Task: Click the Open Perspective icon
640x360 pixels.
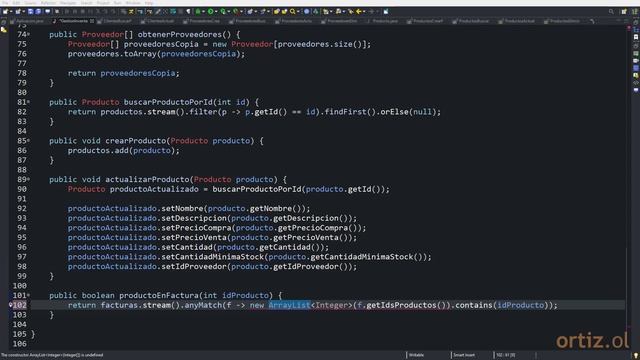Action: pyautogui.click(x=624, y=11)
